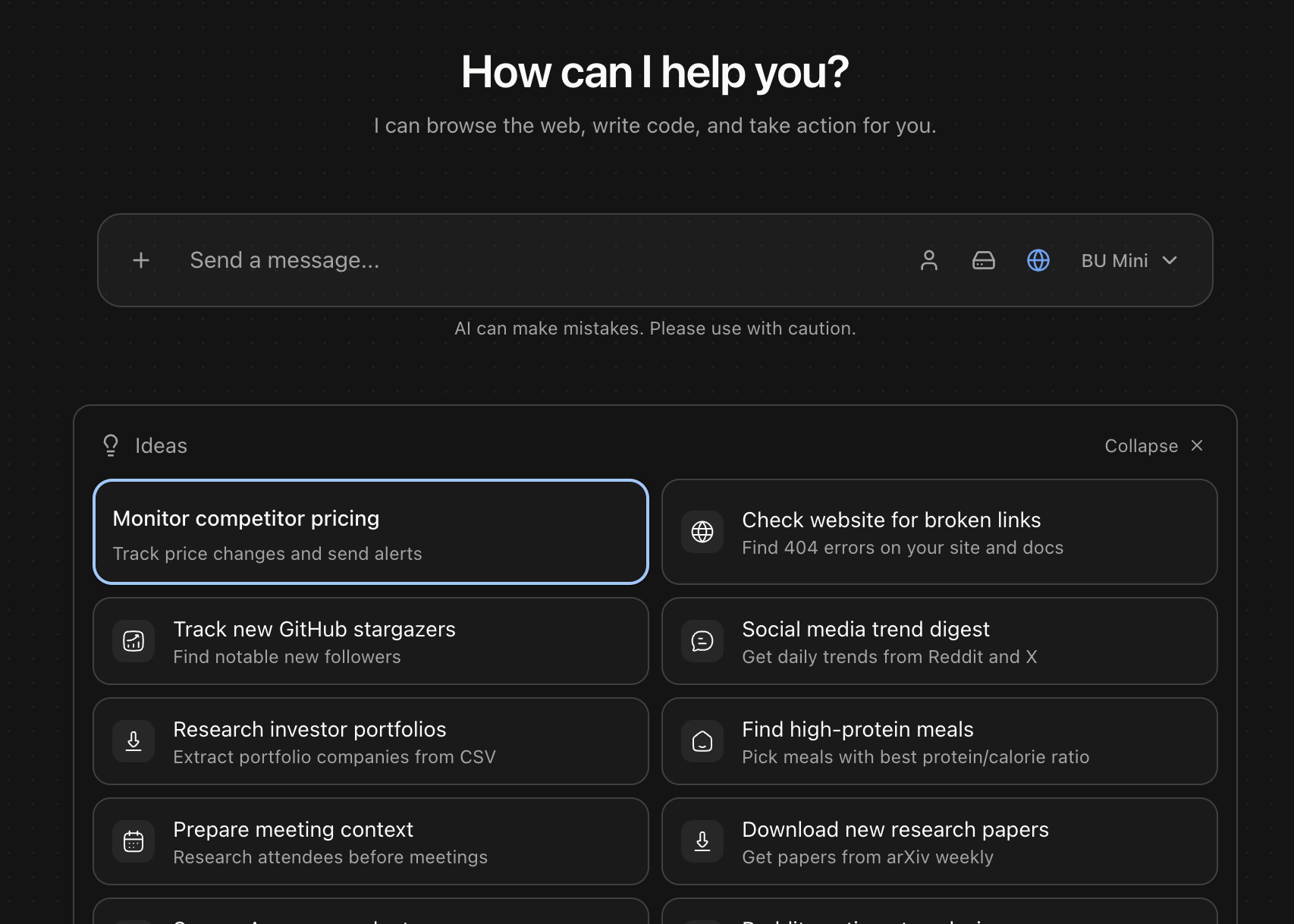Dismiss Ideas with the X button
The image size is (1294, 924).
click(1197, 445)
